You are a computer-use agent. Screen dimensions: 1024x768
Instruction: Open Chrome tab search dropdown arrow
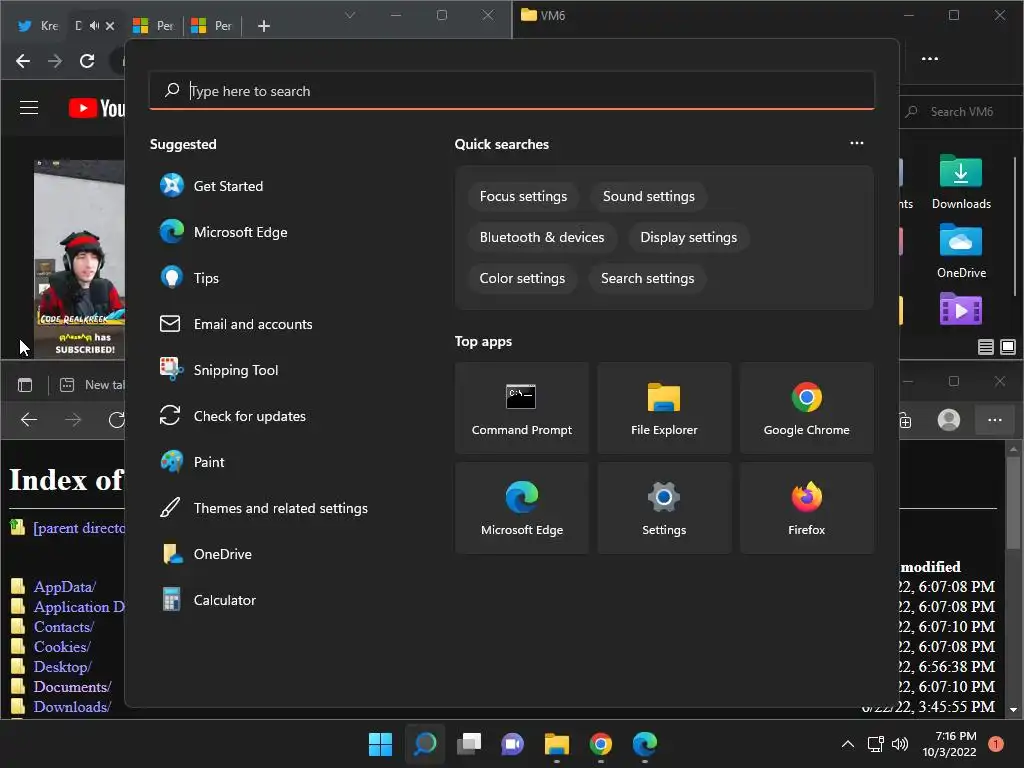tap(350, 15)
